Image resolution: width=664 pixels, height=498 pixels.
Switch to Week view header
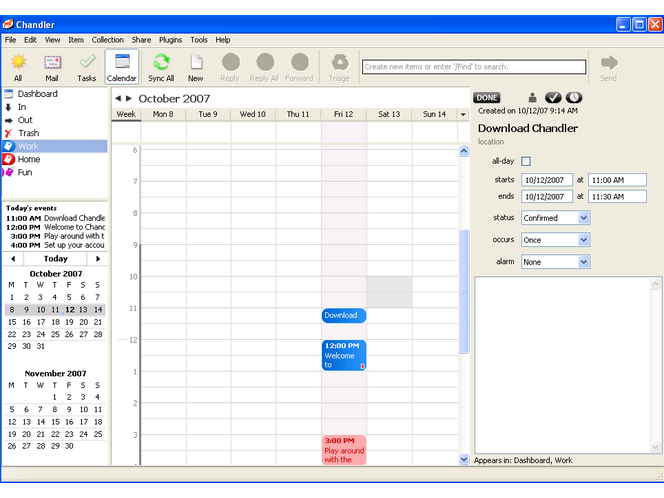coord(126,114)
